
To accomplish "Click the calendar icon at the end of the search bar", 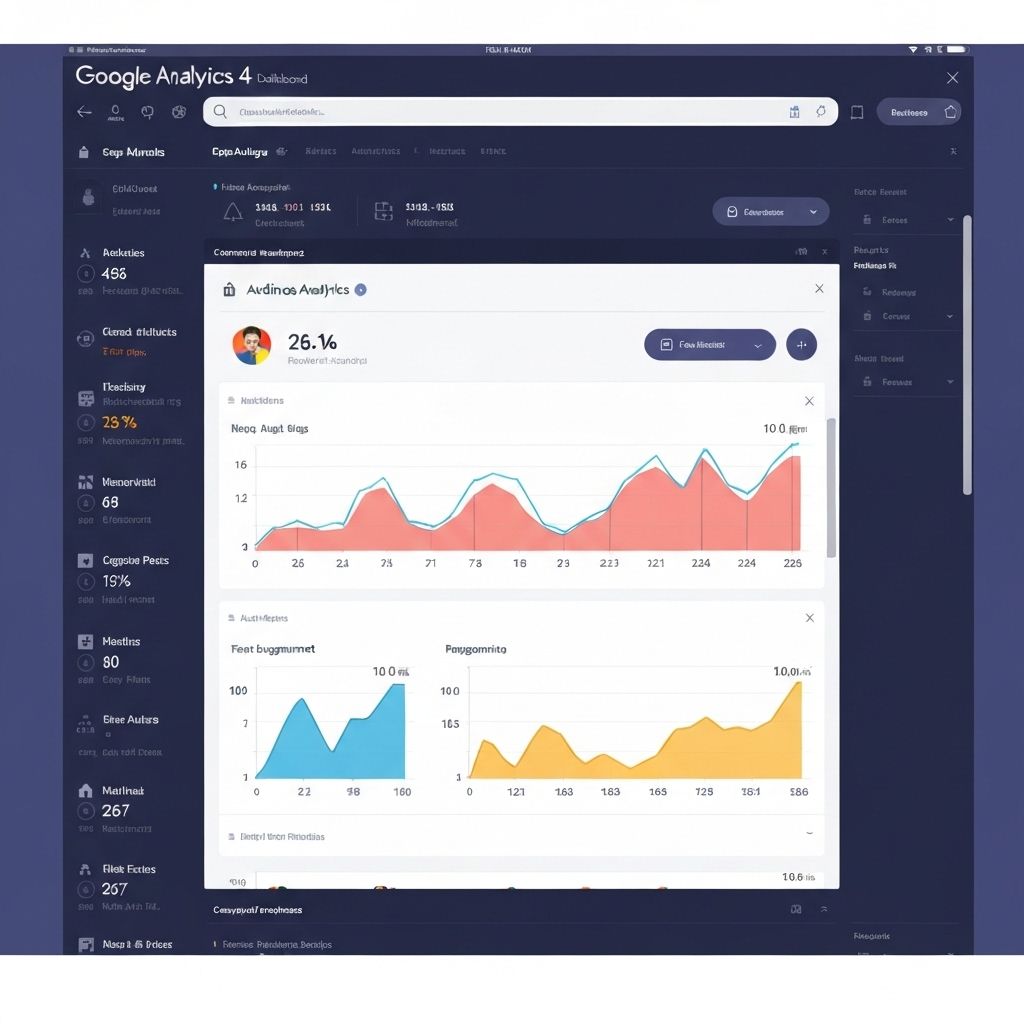I will point(794,112).
